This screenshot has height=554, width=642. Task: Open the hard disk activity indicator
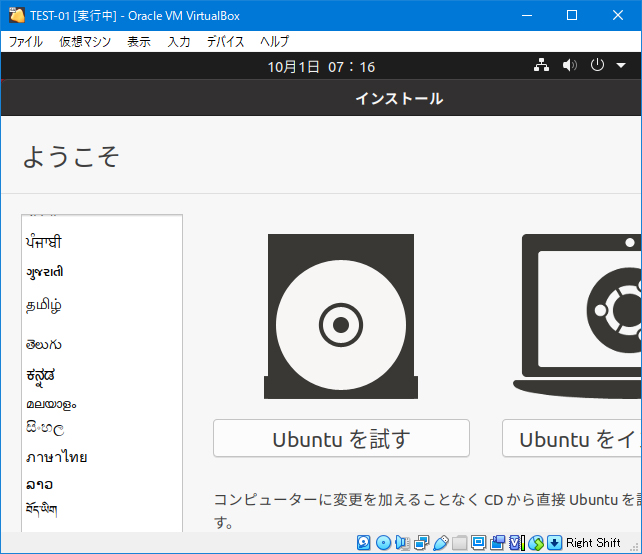[364, 543]
